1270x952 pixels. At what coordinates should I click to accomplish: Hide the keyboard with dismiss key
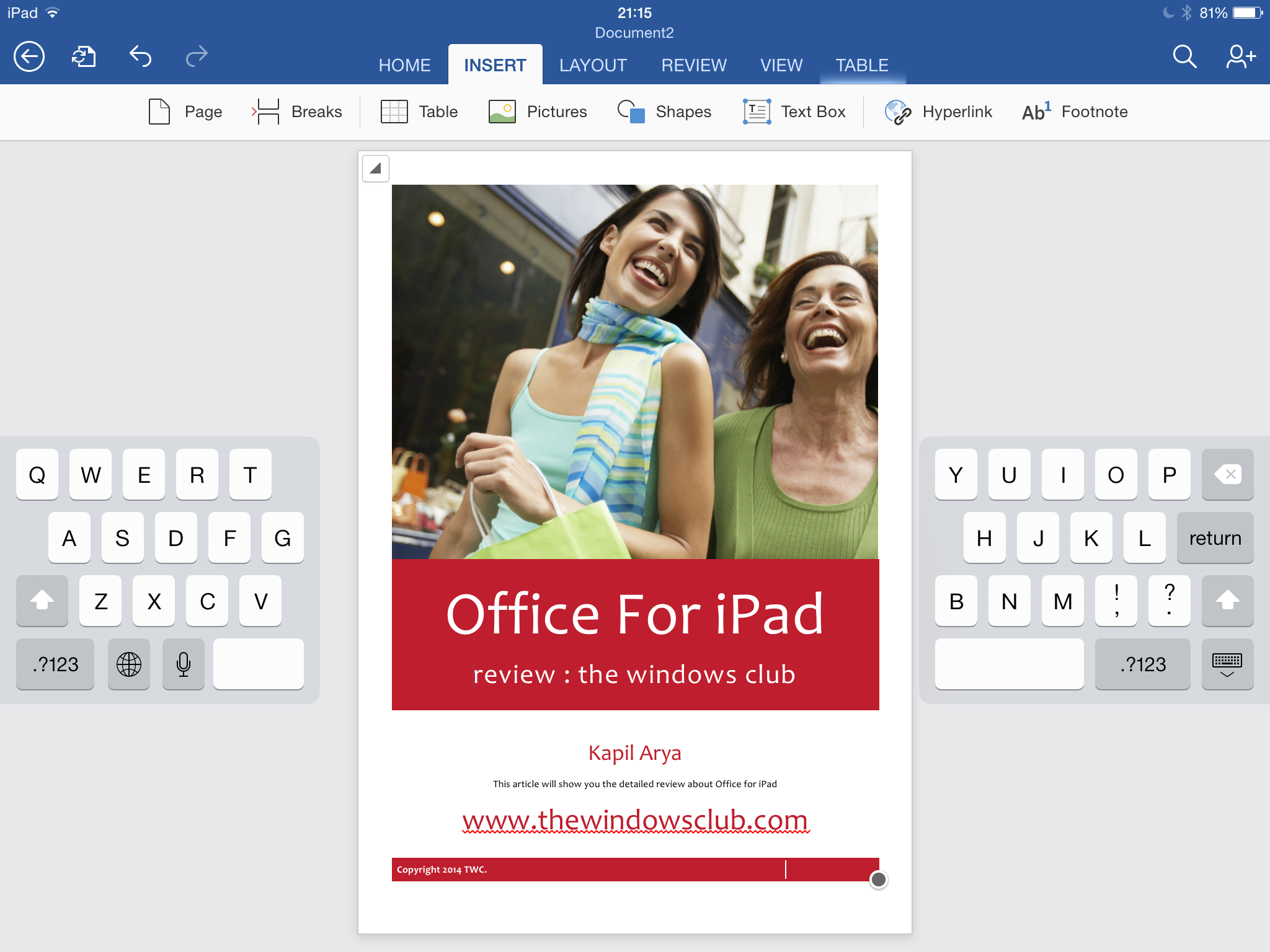[x=1227, y=664]
